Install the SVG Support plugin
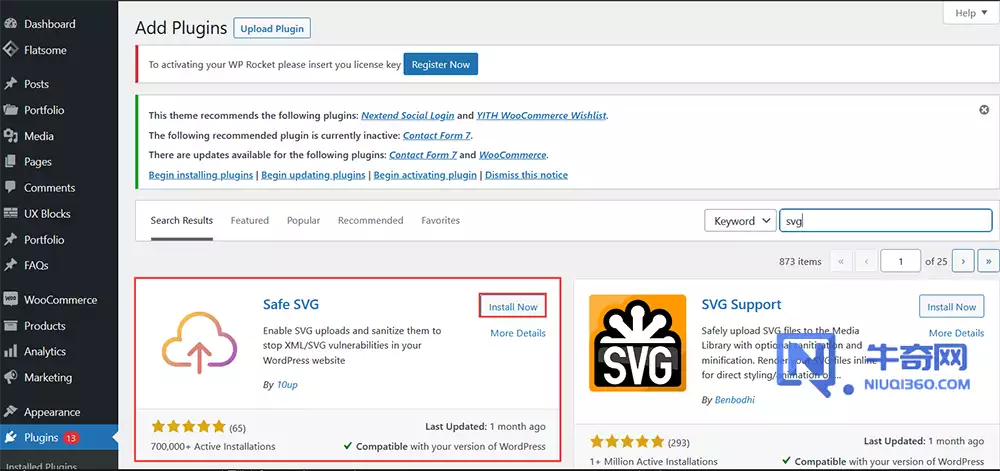The width and height of the screenshot is (1000, 471). (x=951, y=307)
